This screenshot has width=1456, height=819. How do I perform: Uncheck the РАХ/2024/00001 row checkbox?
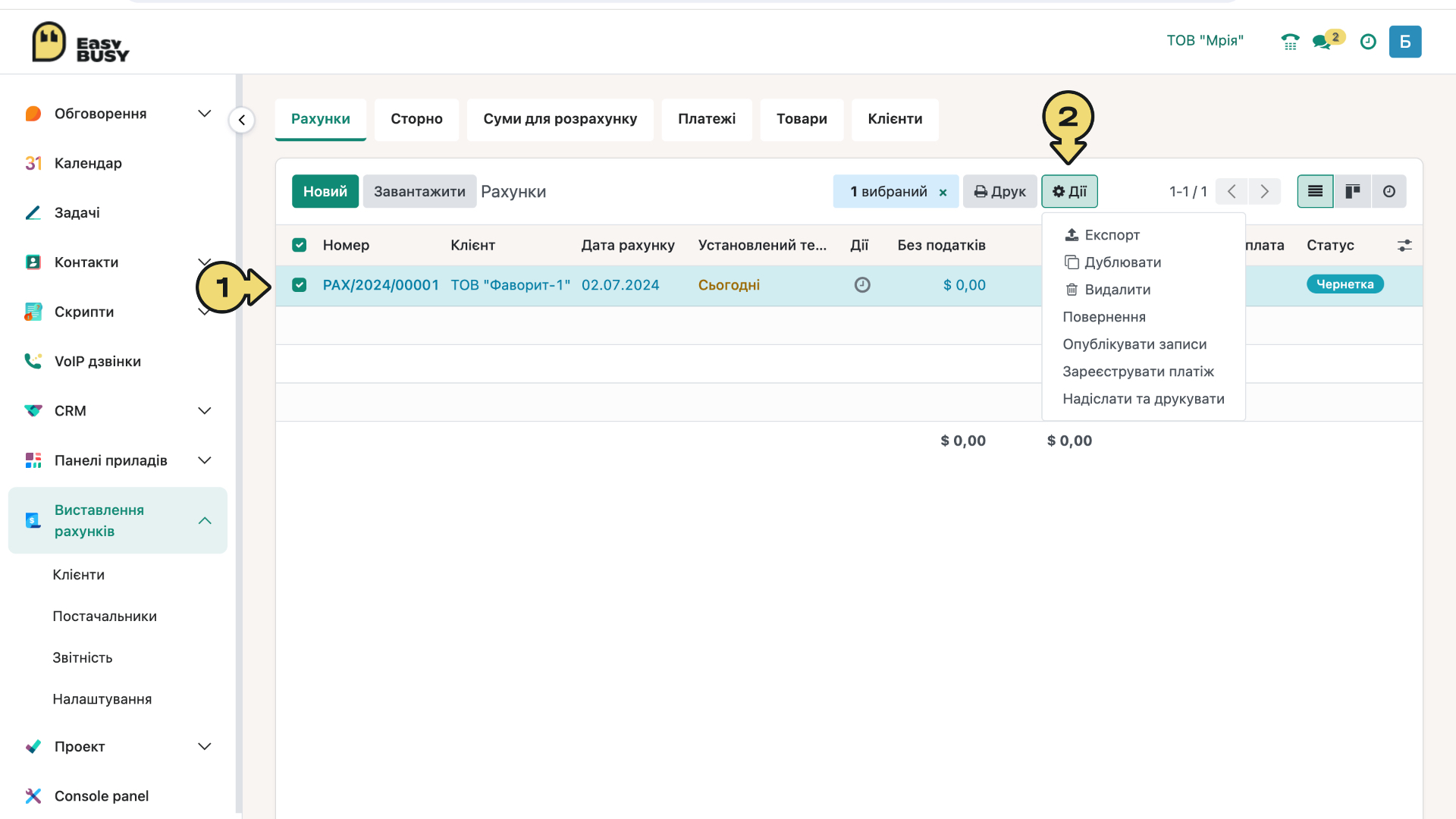[300, 285]
